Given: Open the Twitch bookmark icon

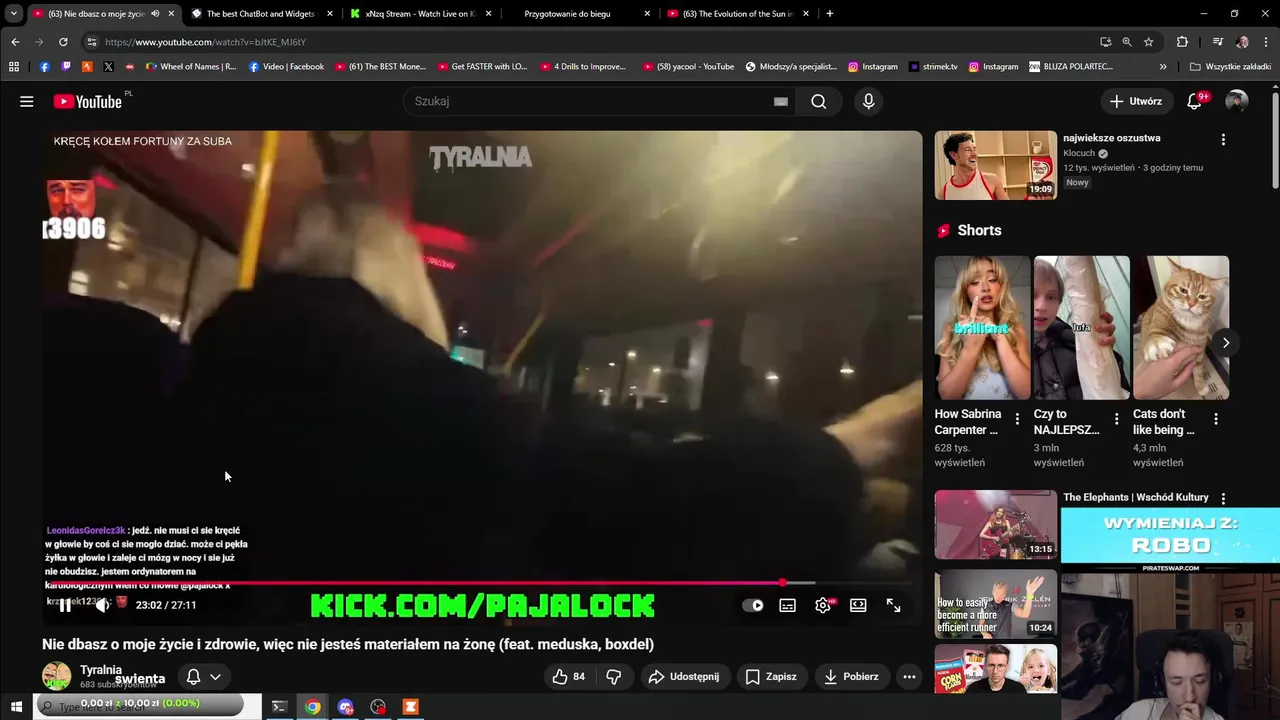Looking at the screenshot, I should point(66,67).
